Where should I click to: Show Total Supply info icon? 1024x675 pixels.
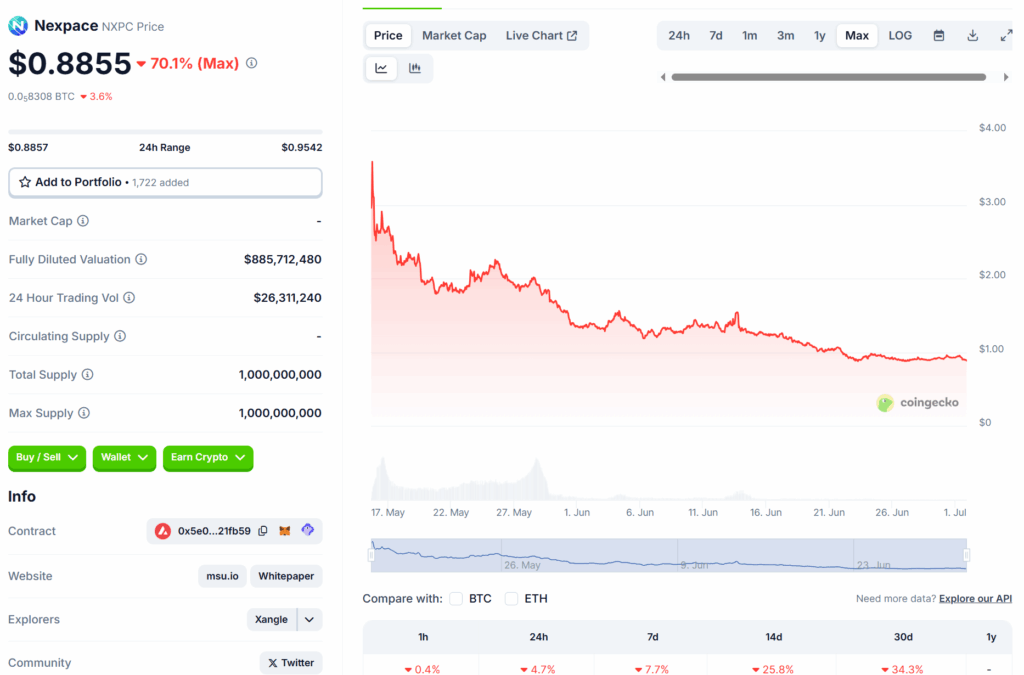88,375
